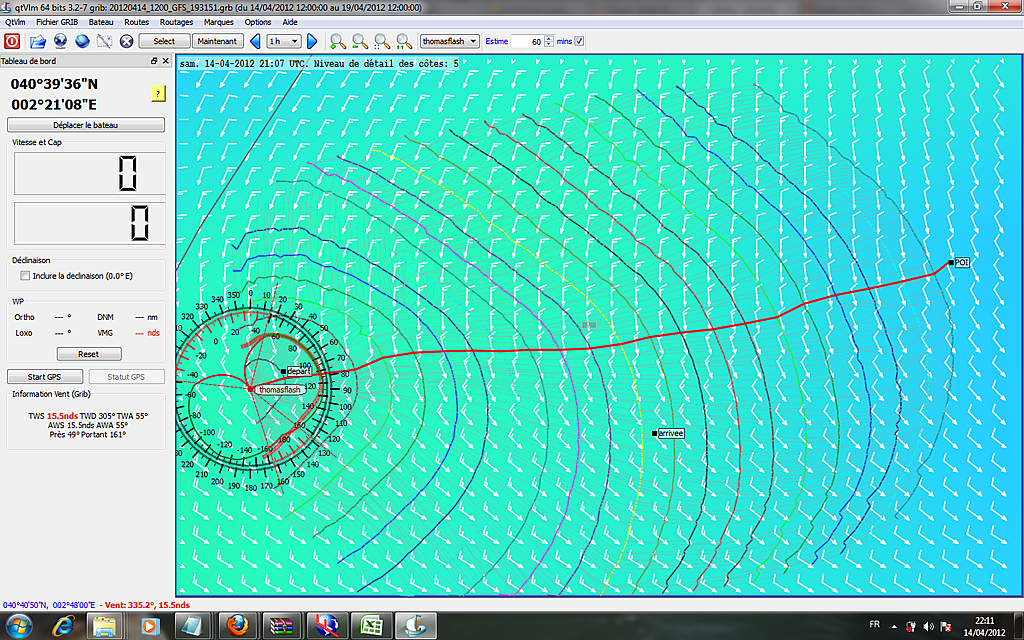Open the Bateau menu

[101, 22]
